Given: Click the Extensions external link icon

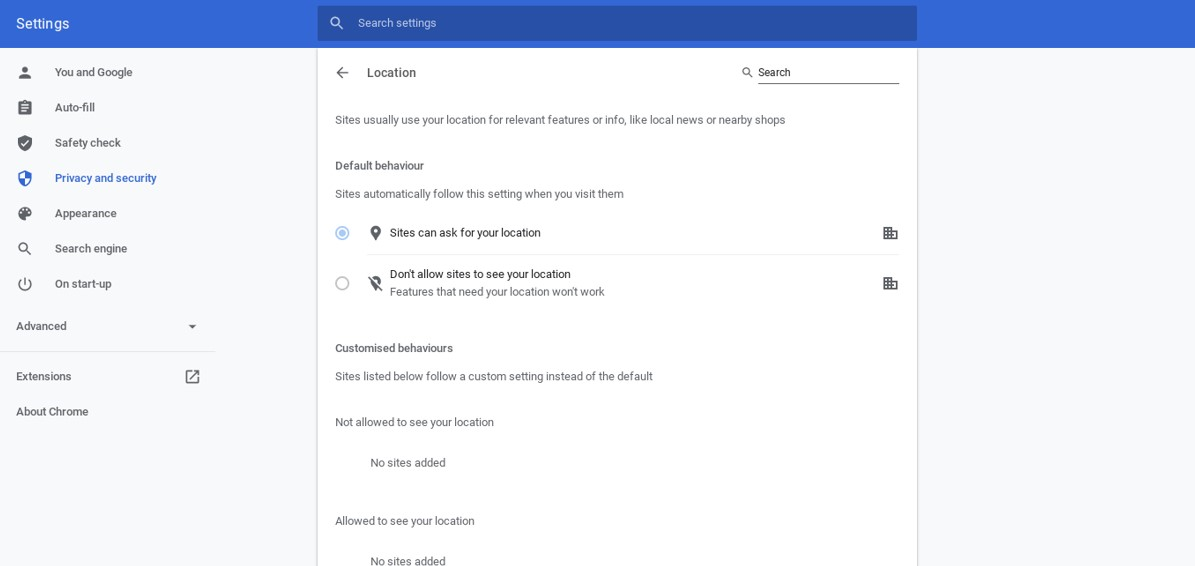Looking at the screenshot, I should pyautogui.click(x=192, y=376).
